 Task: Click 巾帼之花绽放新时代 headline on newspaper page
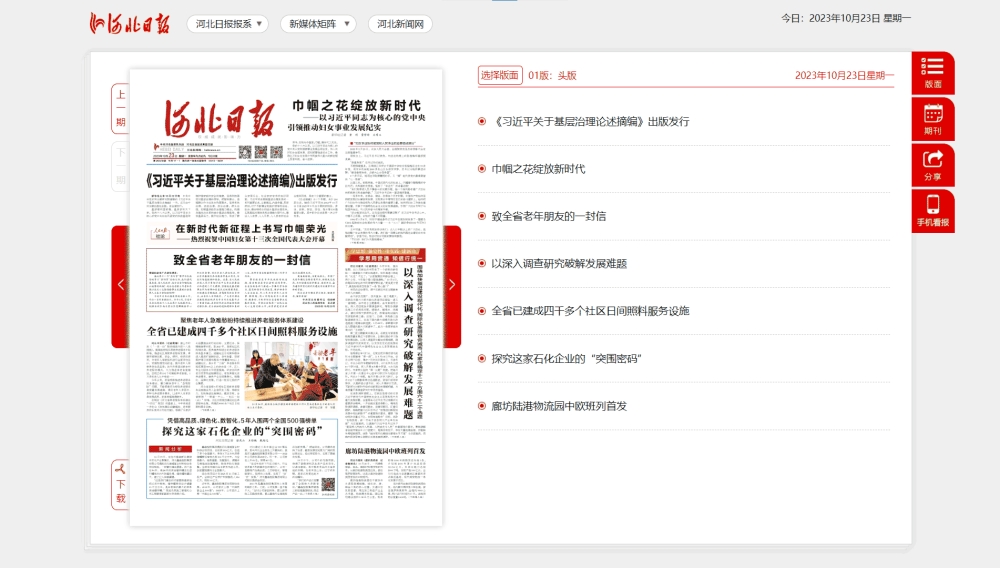(357, 105)
